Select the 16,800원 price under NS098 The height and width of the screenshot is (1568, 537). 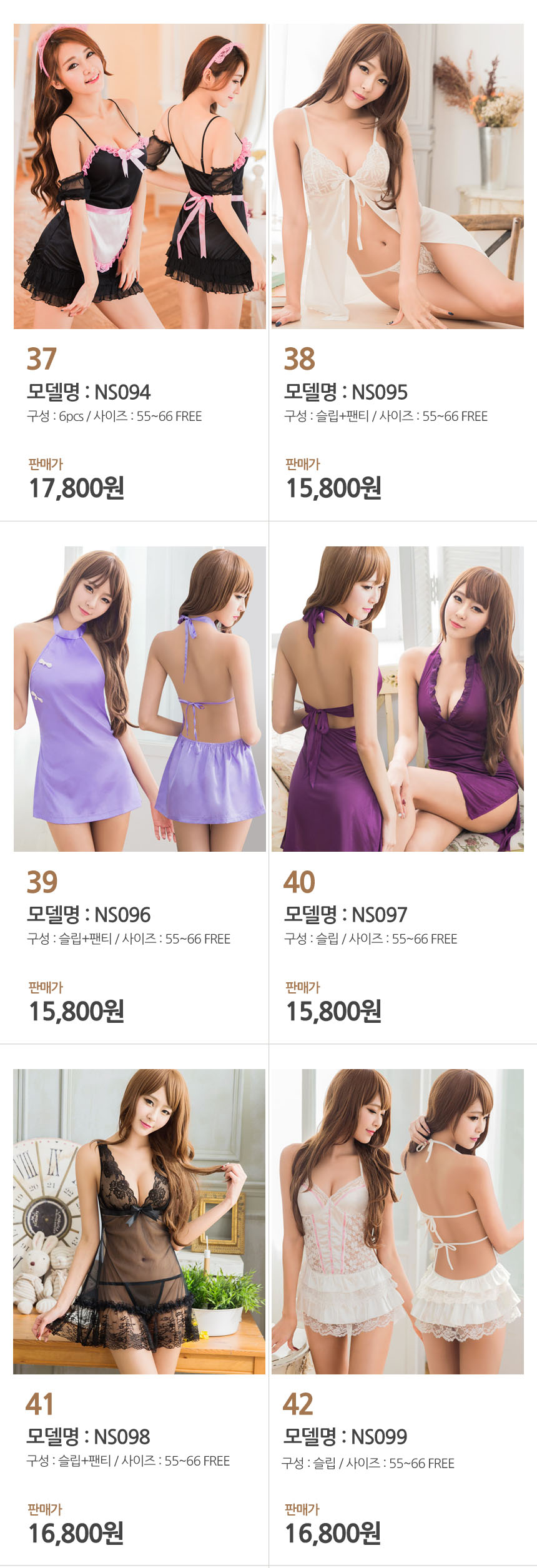(x=76, y=1533)
